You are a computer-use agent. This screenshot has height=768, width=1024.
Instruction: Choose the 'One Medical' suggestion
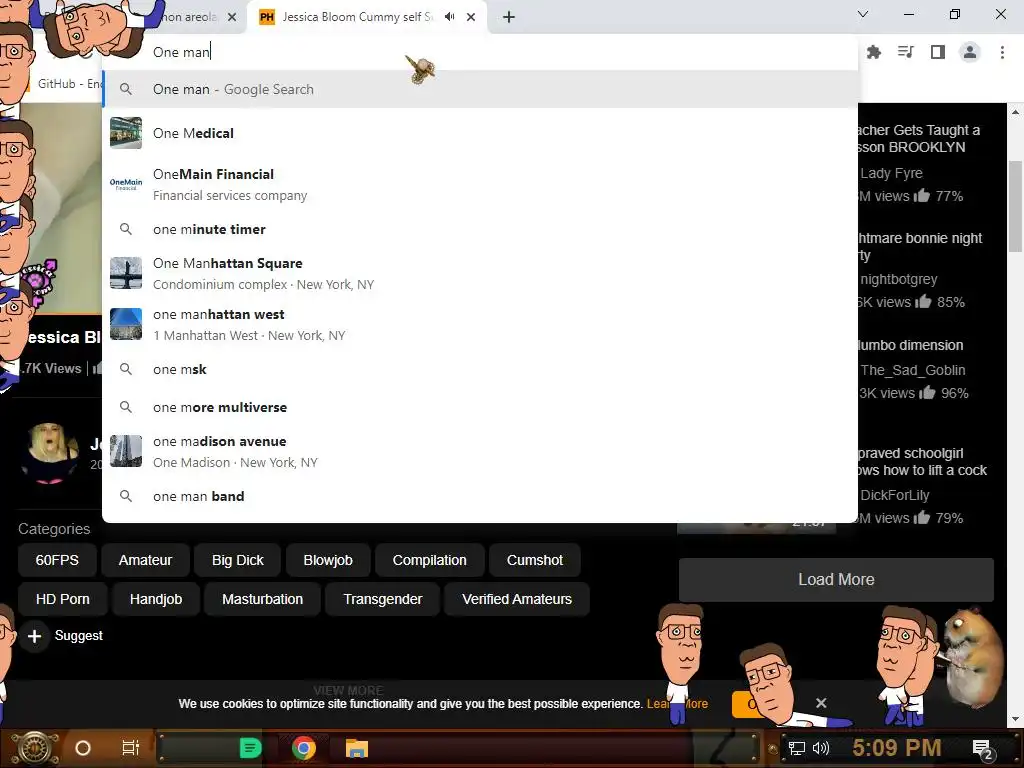[x=480, y=133]
